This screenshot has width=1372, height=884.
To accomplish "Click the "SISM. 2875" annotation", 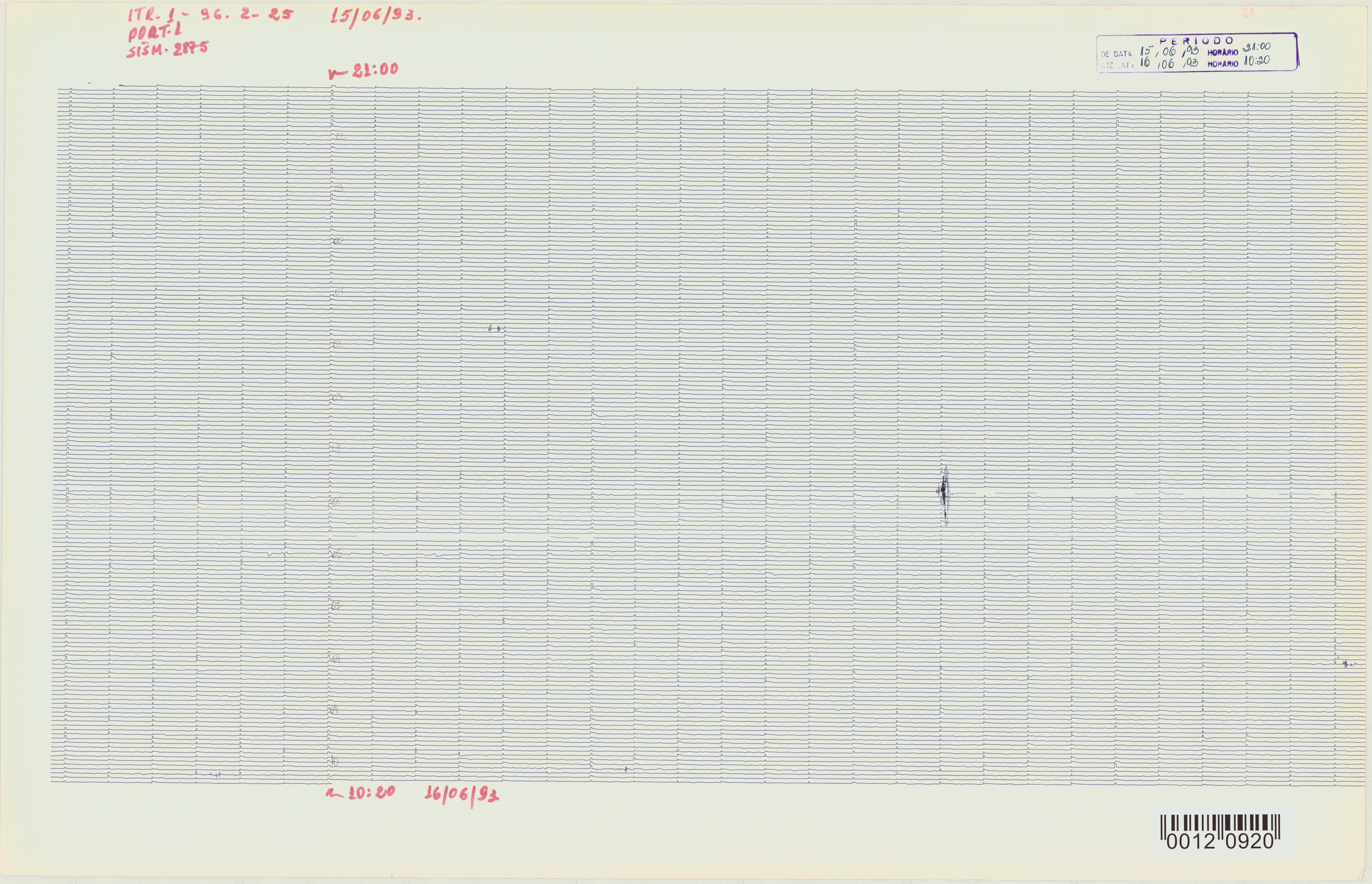I will click(167, 49).
